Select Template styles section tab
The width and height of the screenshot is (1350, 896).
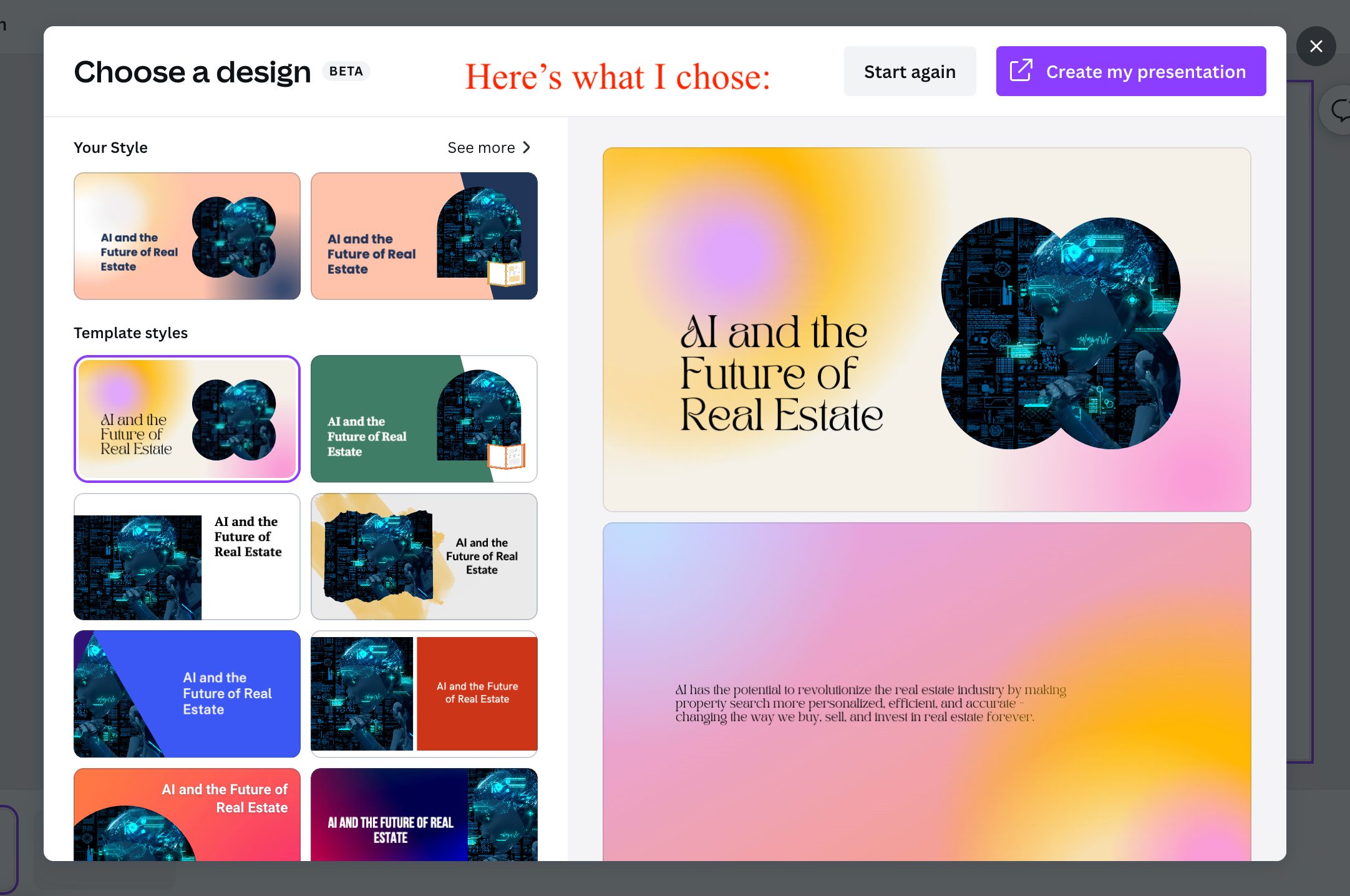(130, 332)
